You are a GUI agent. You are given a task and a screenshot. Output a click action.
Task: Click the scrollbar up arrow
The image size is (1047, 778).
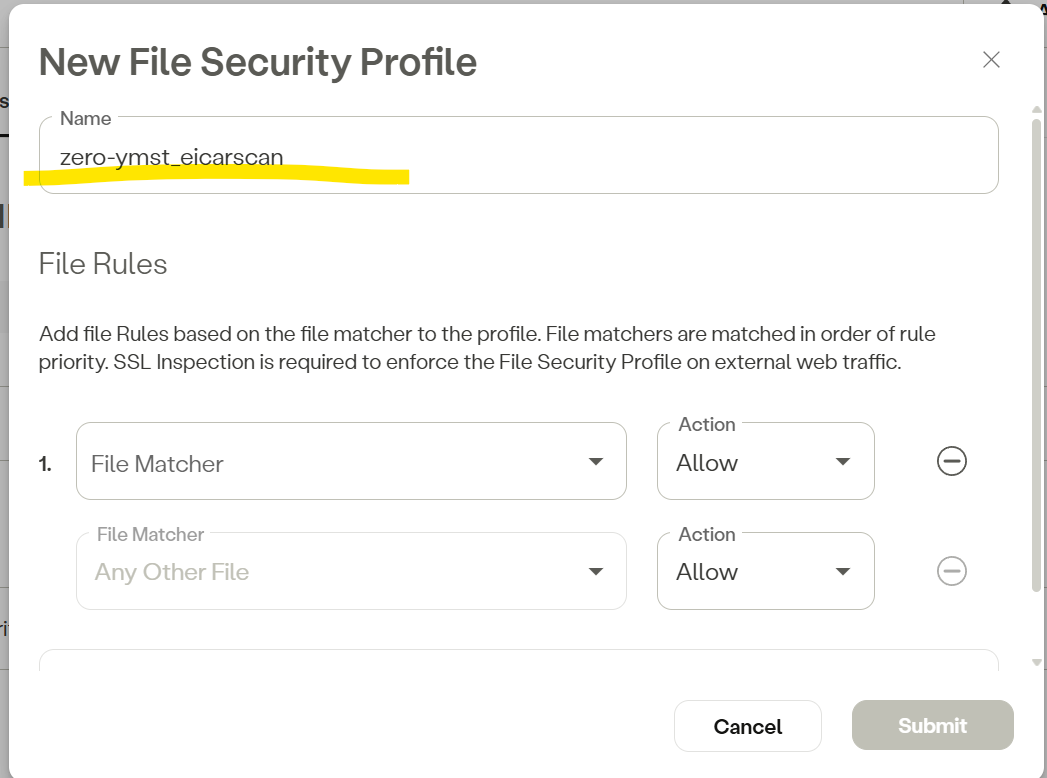[x=1037, y=109]
